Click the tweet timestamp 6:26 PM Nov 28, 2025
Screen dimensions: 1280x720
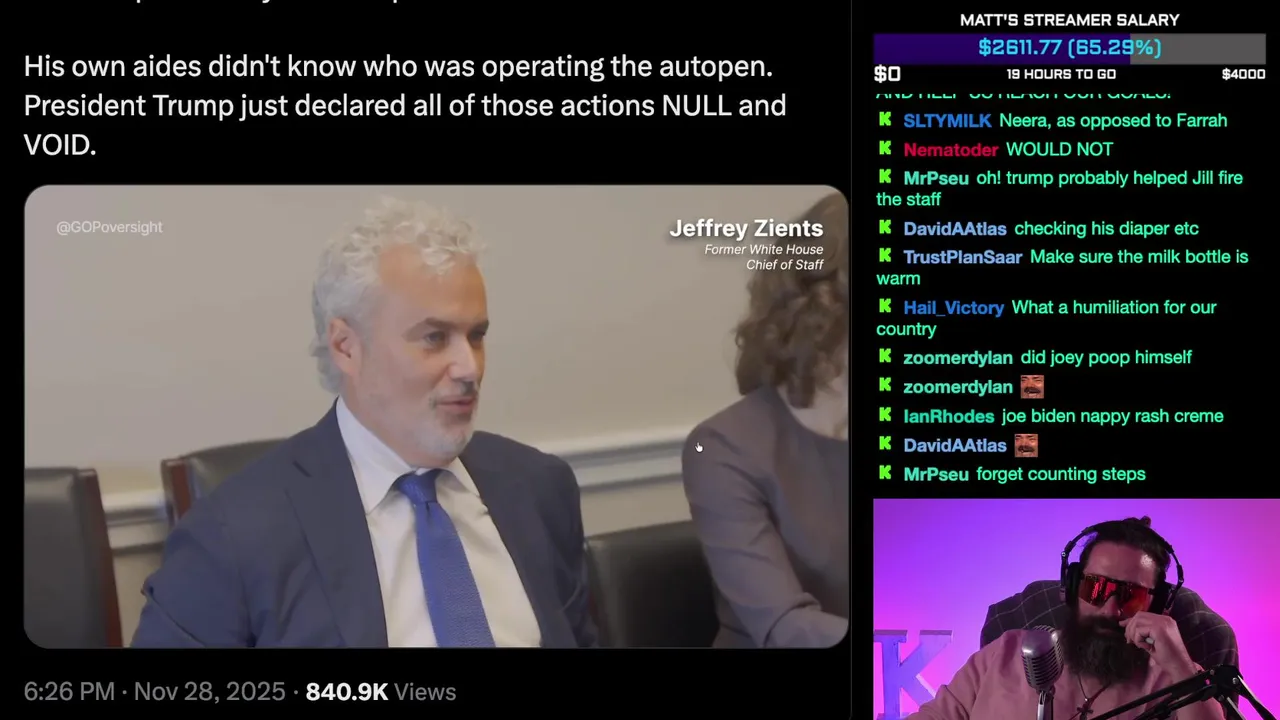(x=154, y=692)
